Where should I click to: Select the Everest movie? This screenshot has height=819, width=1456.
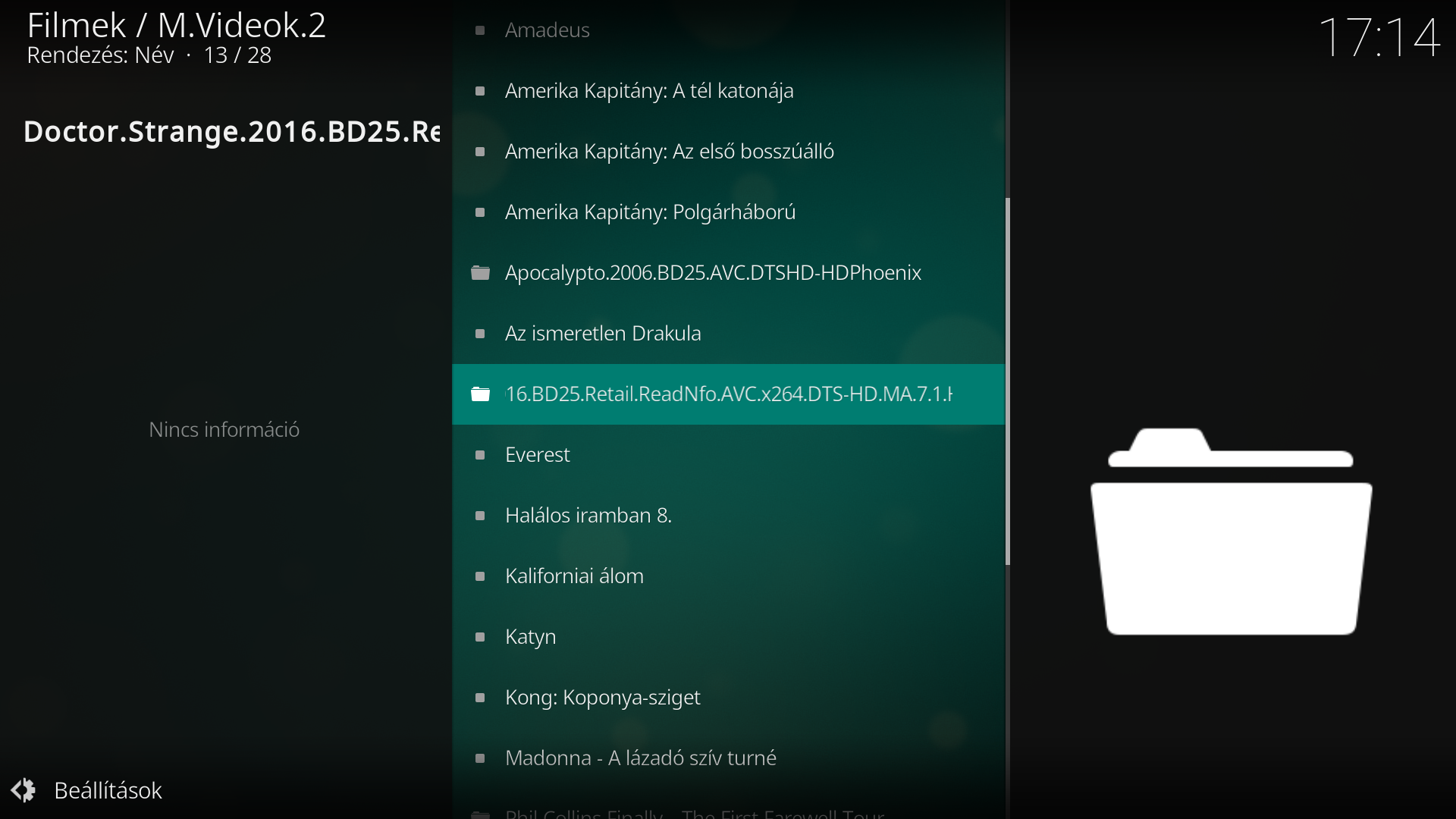pyautogui.click(x=728, y=455)
